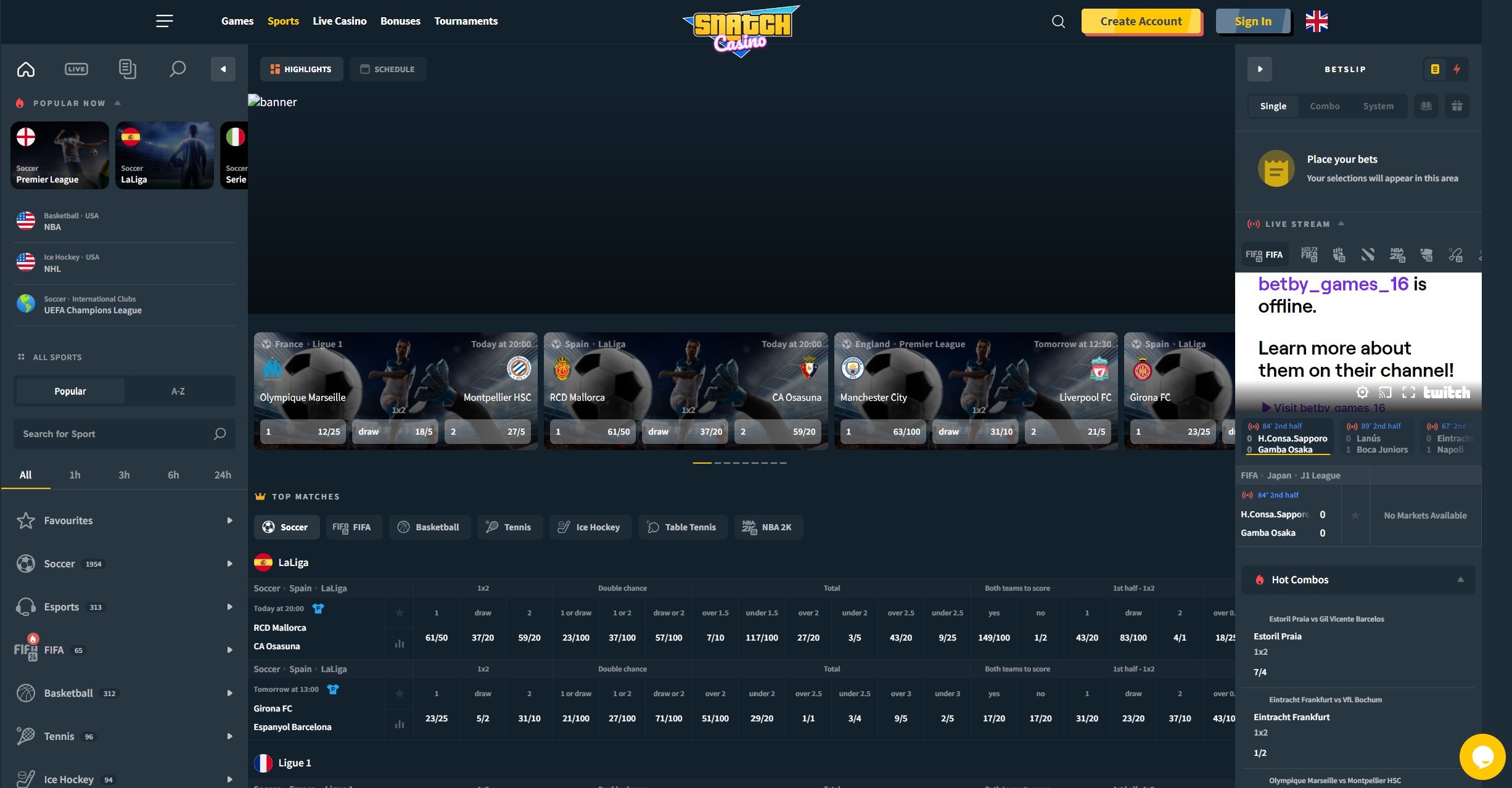
Task: Filter top matches by NBA 2K
Action: [768, 527]
